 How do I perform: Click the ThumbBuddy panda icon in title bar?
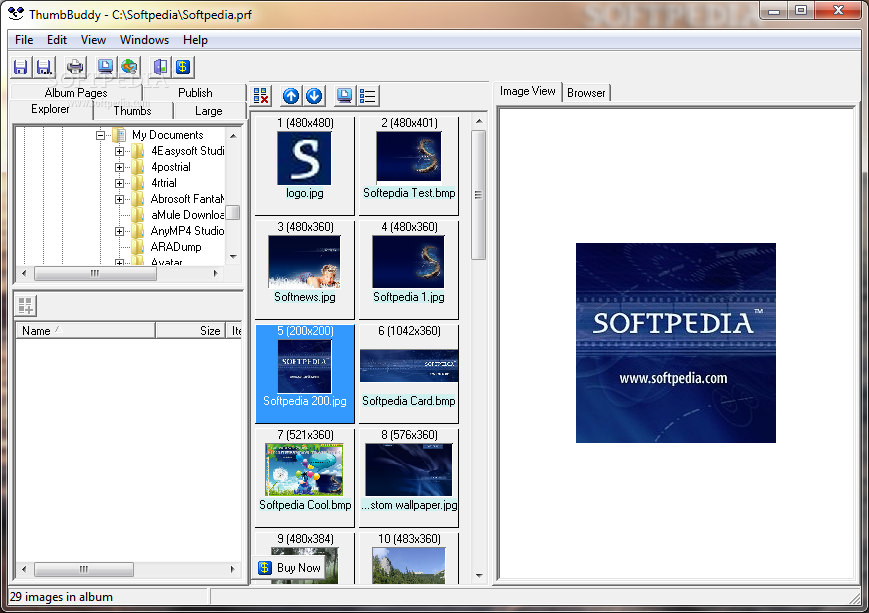(16, 13)
